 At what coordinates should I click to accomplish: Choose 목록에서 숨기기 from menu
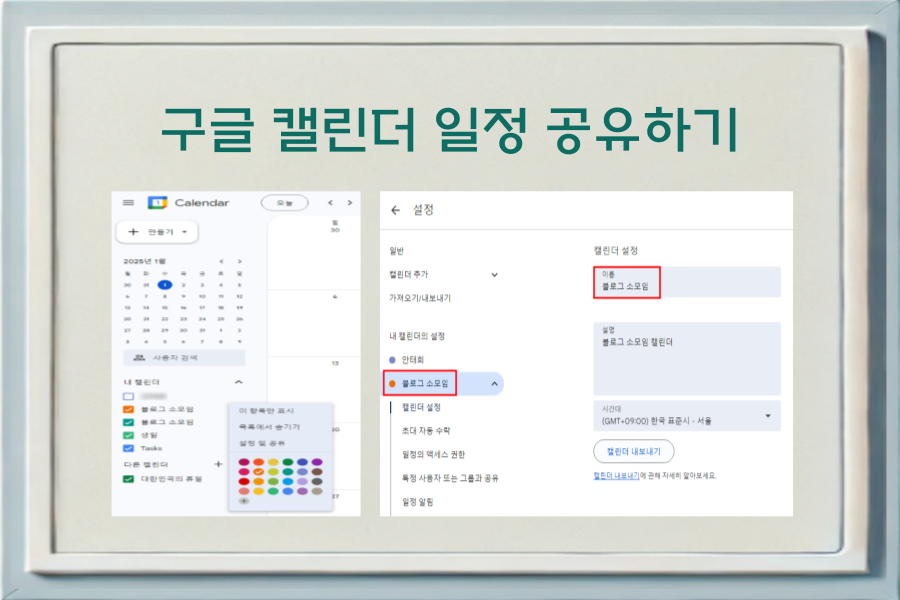(x=269, y=427)
